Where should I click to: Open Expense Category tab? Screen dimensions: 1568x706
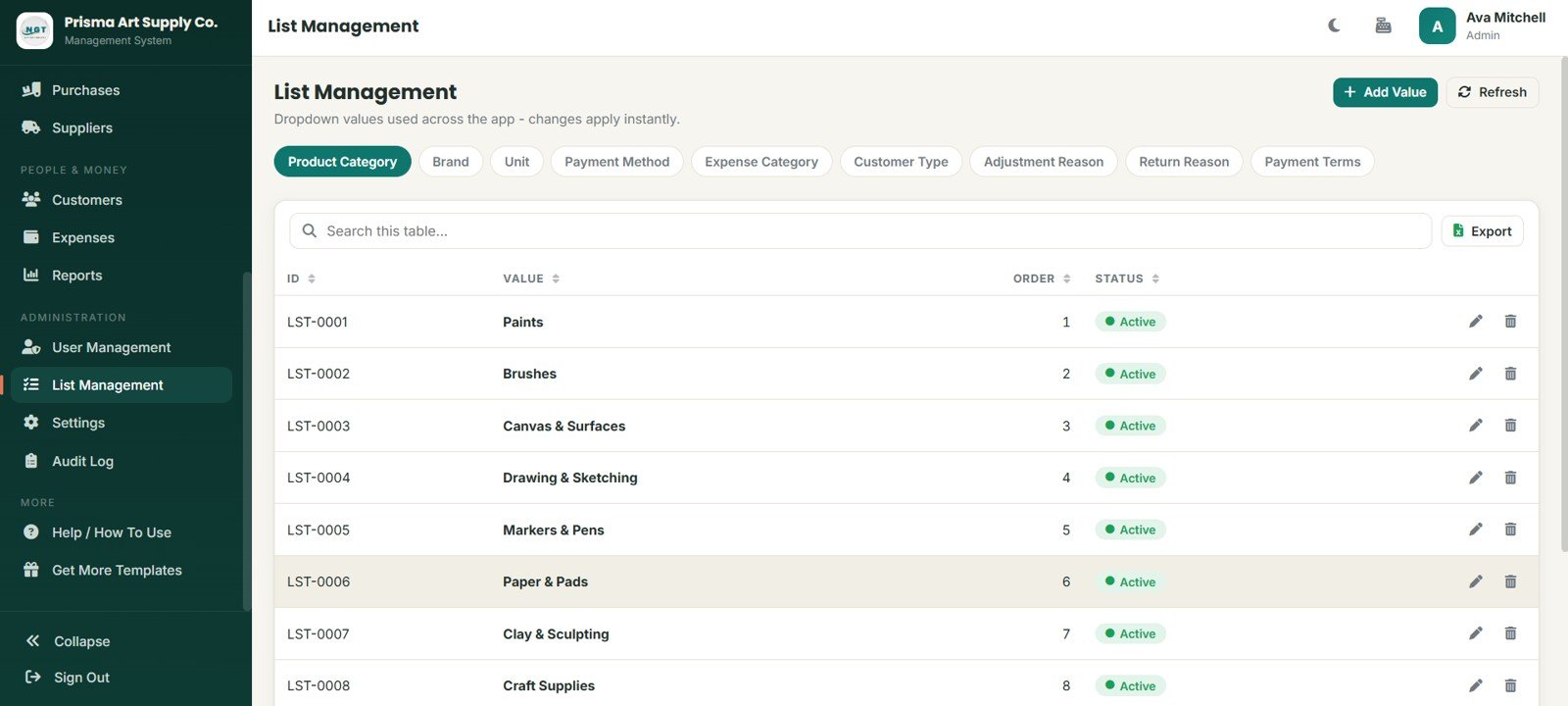761,162
